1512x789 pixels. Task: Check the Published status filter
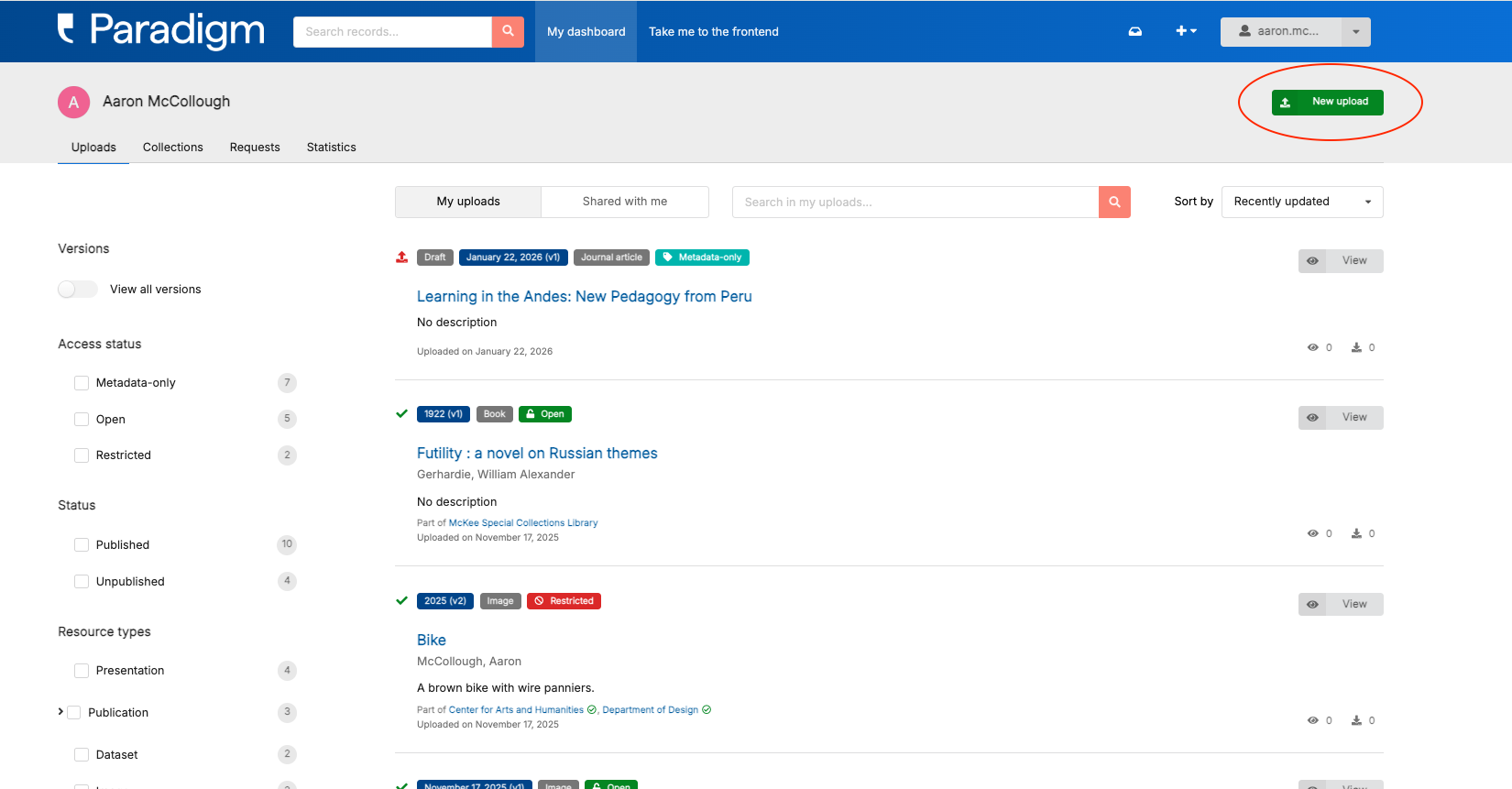(x=82, y=544)
